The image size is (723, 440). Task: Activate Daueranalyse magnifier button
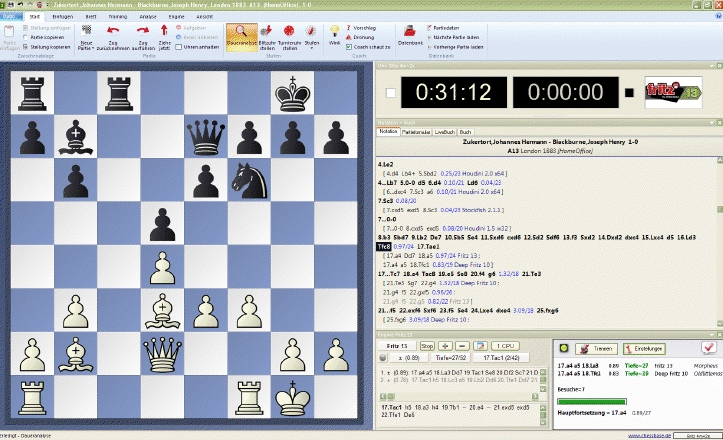point(242,37)
